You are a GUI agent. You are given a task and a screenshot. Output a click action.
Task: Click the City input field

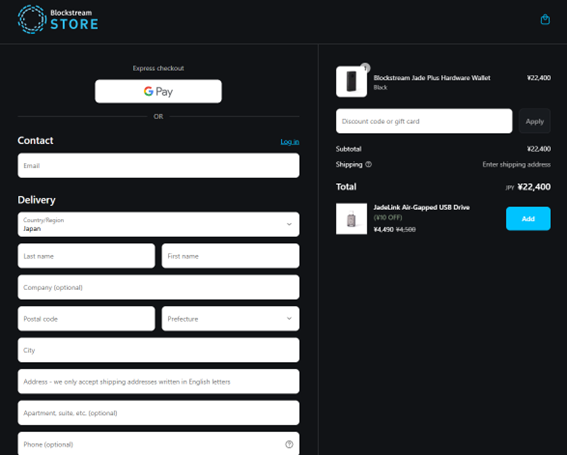pos(158,350)
